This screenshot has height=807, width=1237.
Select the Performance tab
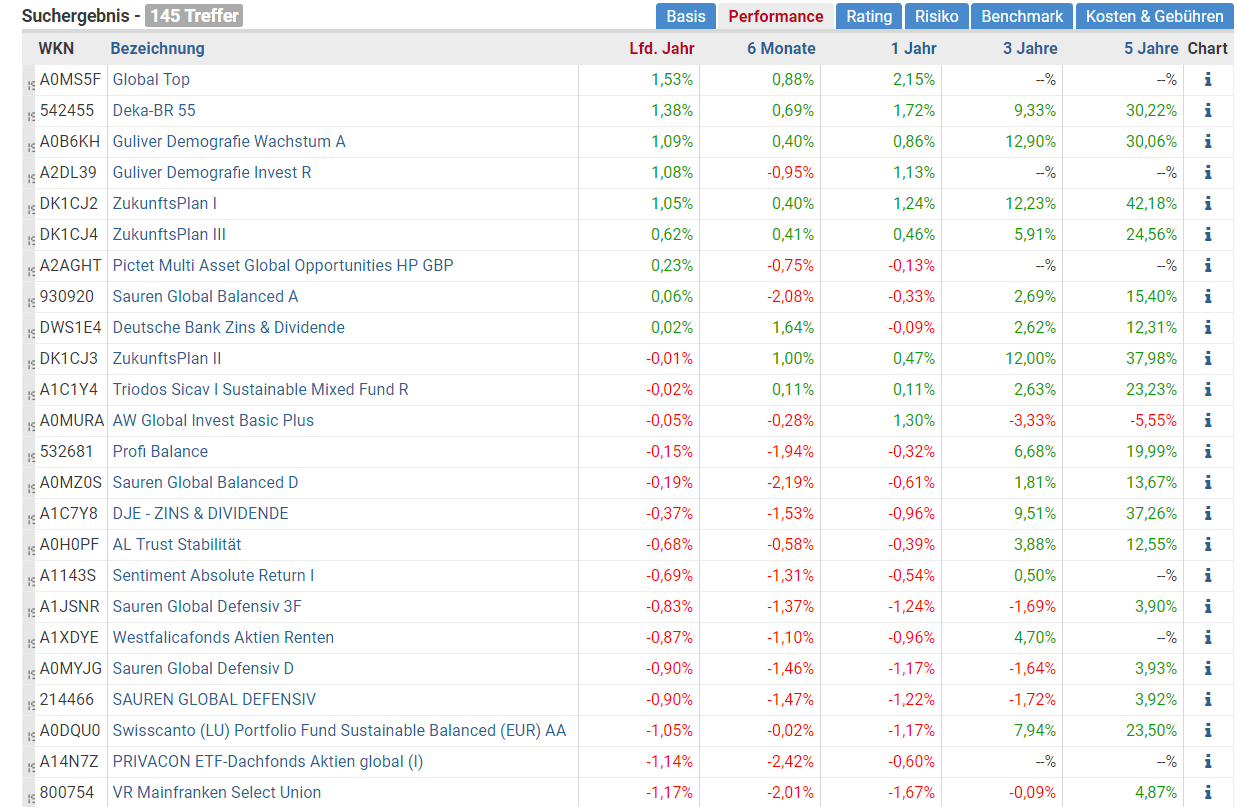[776, 16]
